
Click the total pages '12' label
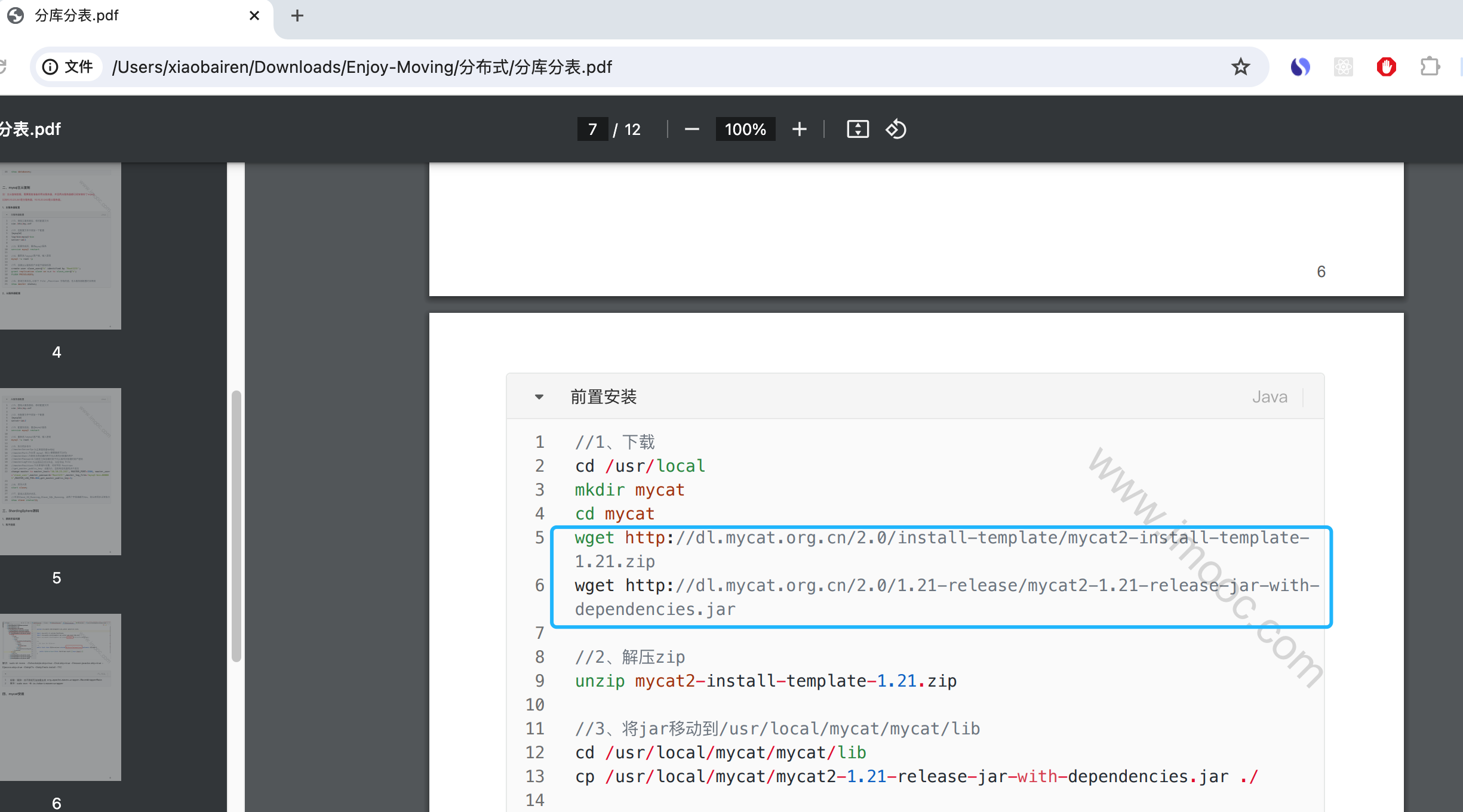point(632,129)
